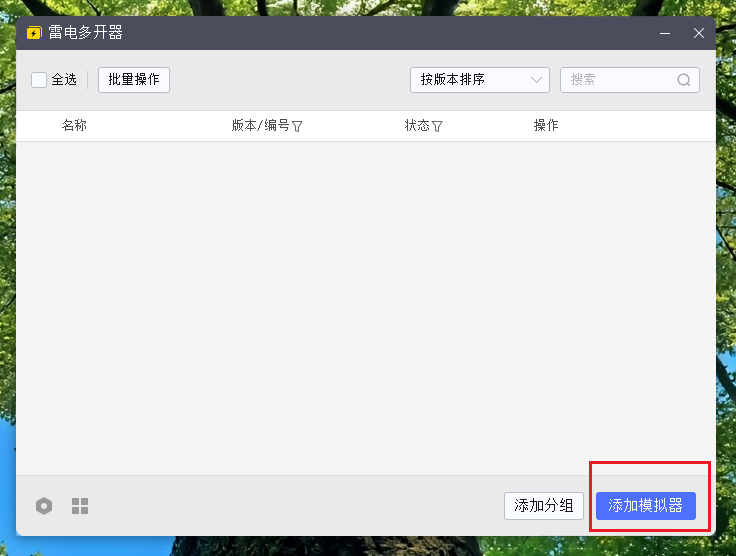Click the 版本/编号 column header text
The height and width of the screenshot is (556, 736).
coord(261,125)
